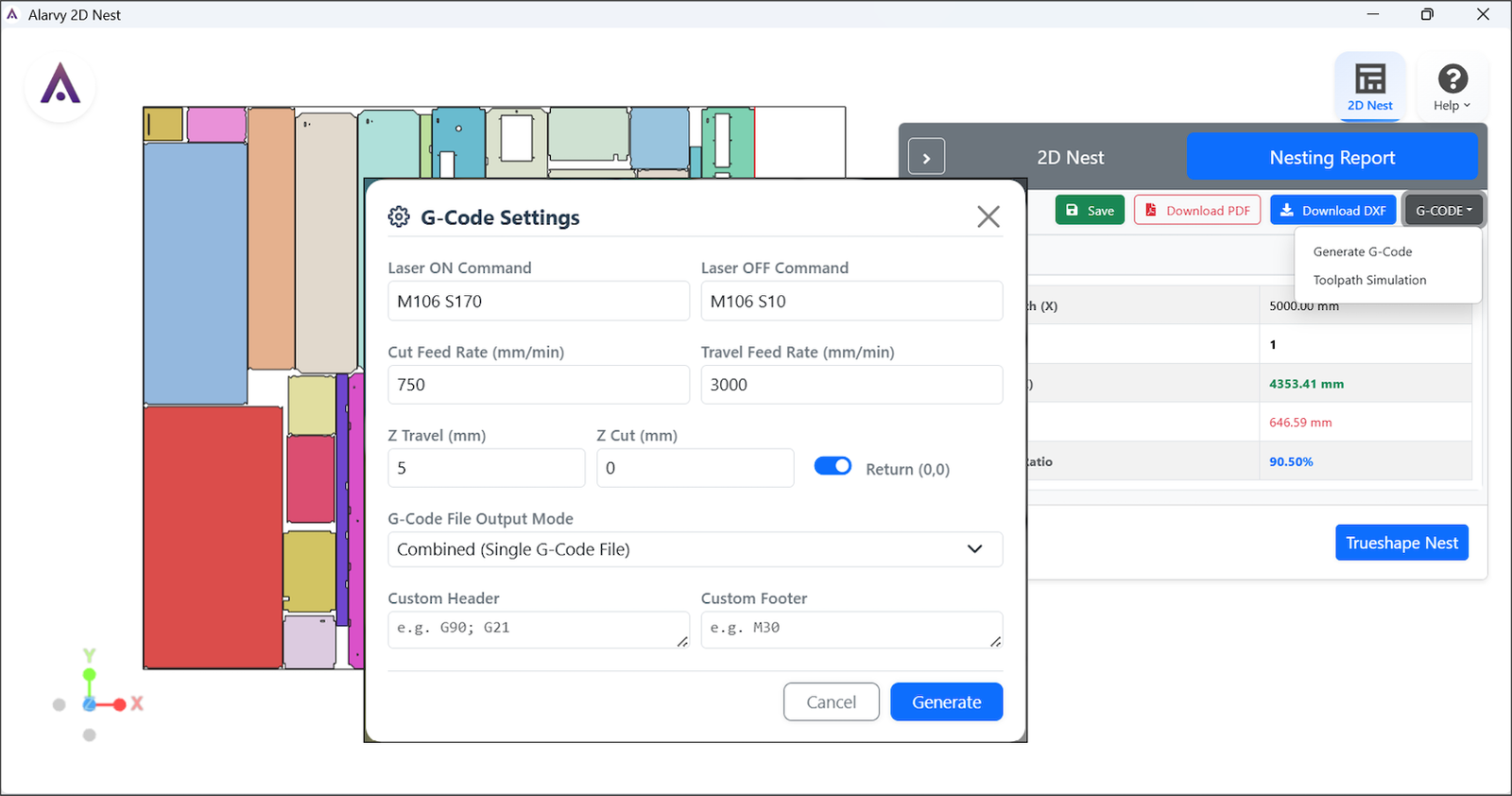This screenshot has height=796, width=1512.
Task: Click the 646.59 mm value
Action: click(x=1300, y=423)
